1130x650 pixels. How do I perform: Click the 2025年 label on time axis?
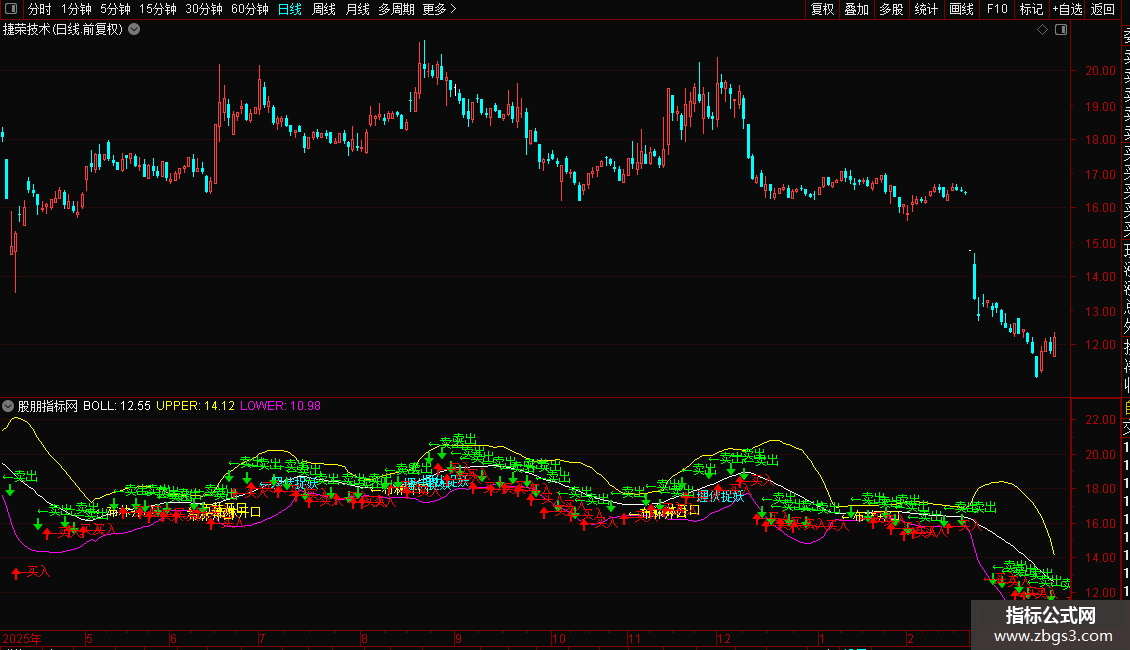[22, 639]
